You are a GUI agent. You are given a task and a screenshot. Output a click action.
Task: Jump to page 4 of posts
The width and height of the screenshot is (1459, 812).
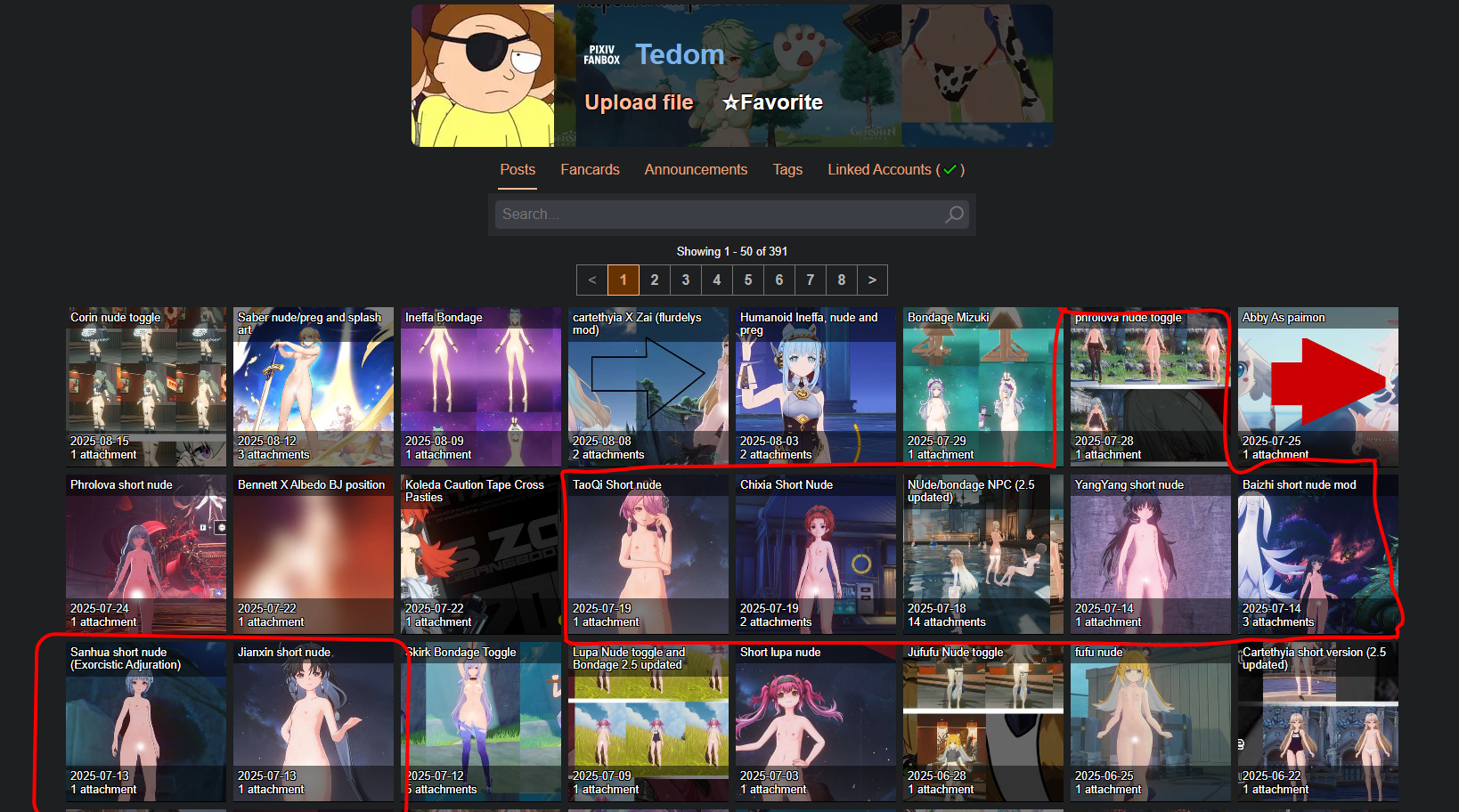coord(717,280)
